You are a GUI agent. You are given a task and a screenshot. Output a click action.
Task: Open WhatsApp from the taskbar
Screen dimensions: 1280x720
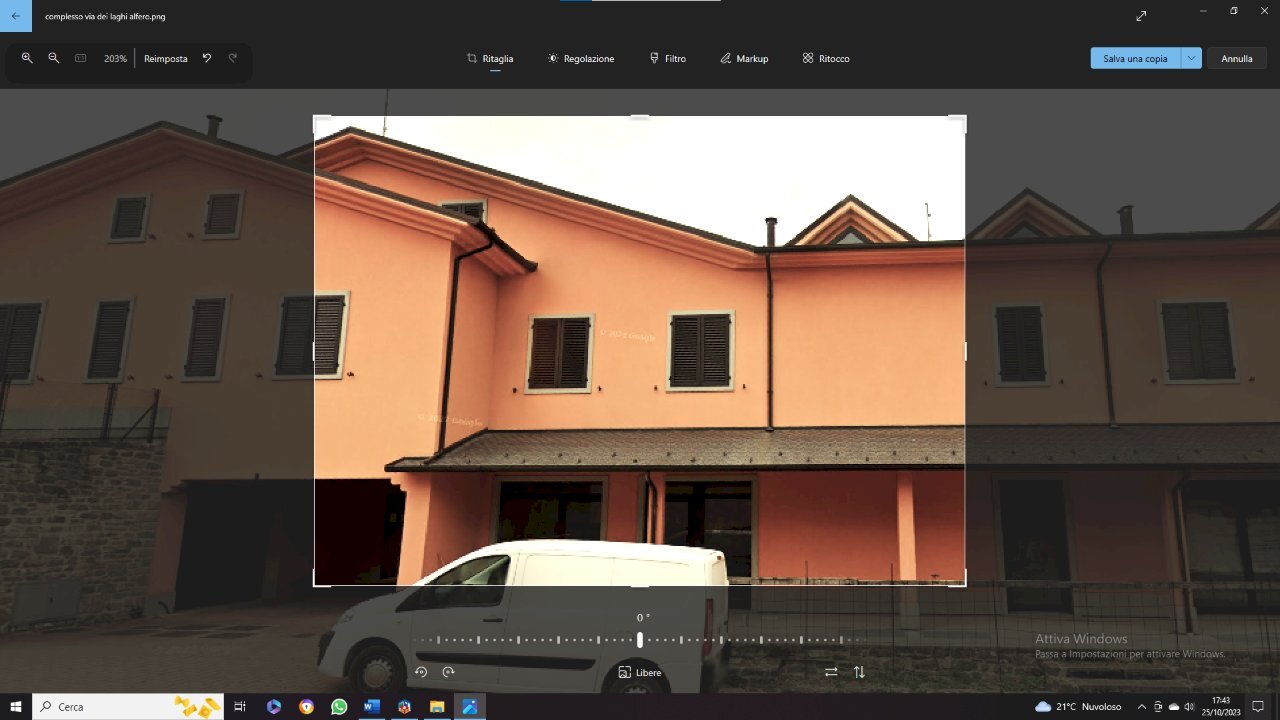[x=339, y=707]
